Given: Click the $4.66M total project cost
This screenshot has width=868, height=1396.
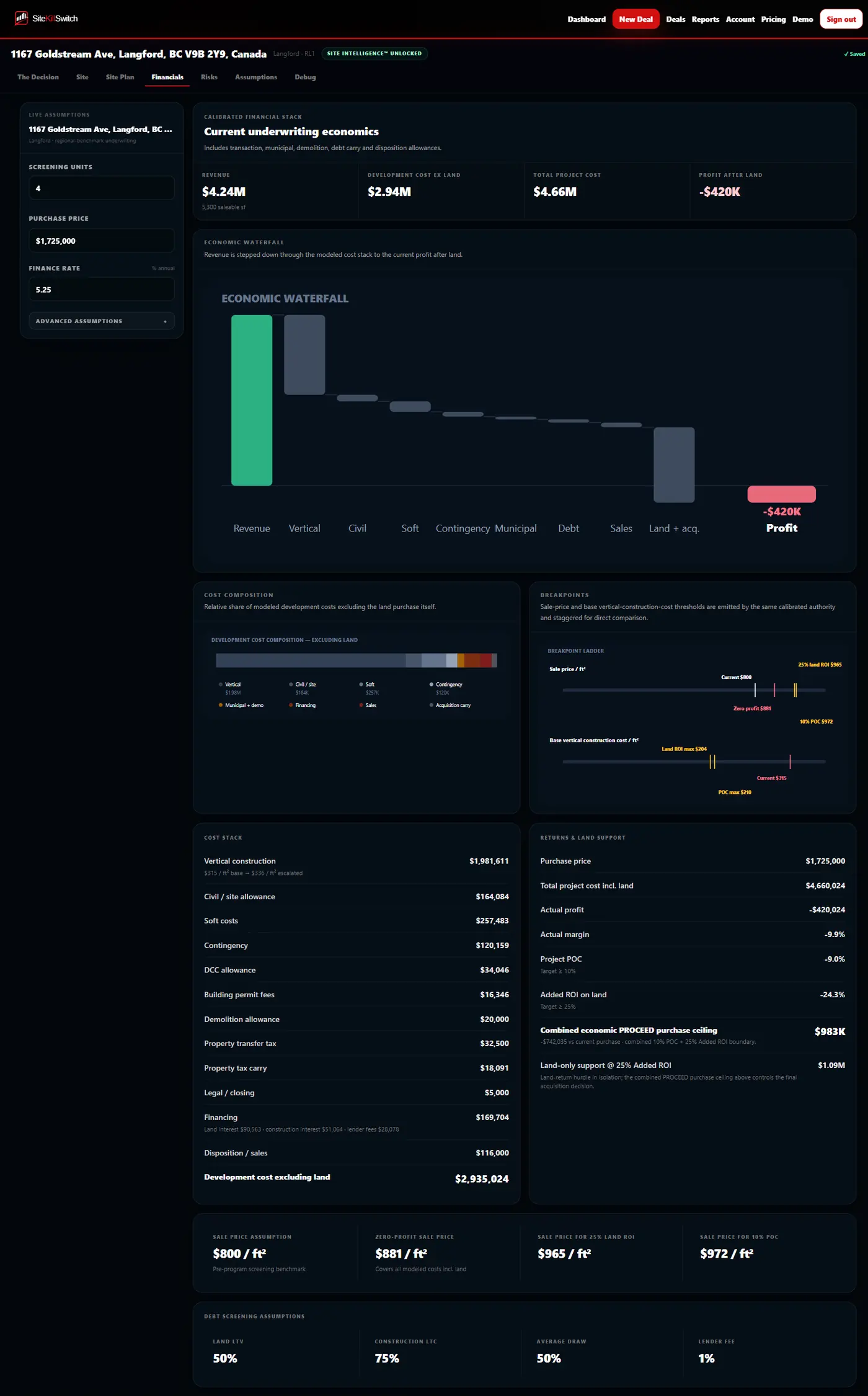Looking at the screenshot, I should [555, 192].
